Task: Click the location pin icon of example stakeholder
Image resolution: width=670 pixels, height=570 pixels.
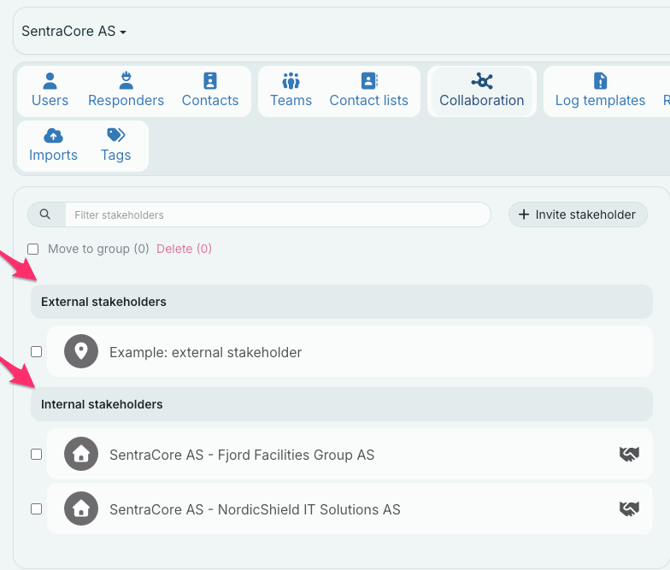Action: 81,352
